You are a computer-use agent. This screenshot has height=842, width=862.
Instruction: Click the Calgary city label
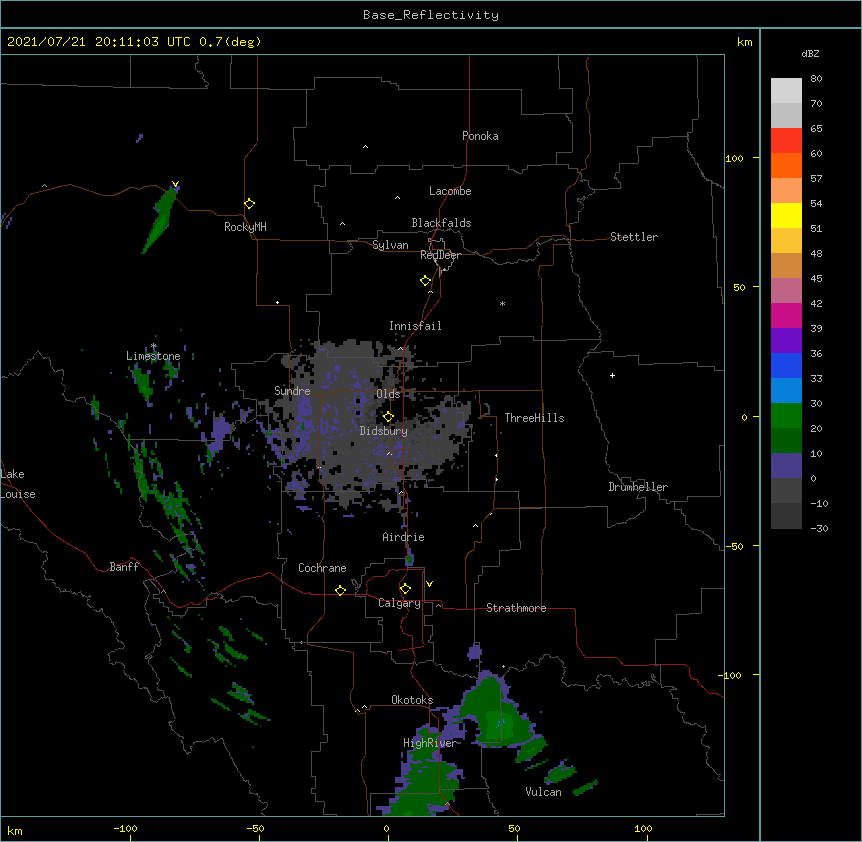pos(399,603)
